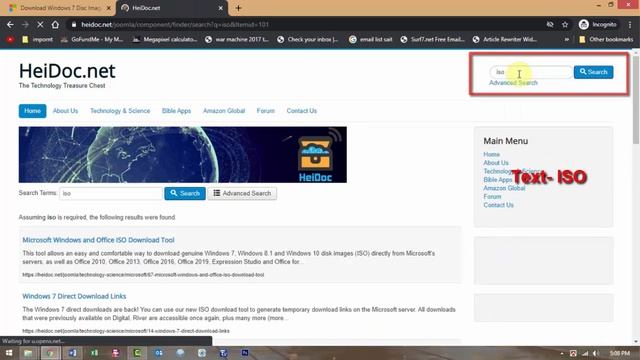
Task: Open Contact Us in the navigation bar
Action: [302, 111]
